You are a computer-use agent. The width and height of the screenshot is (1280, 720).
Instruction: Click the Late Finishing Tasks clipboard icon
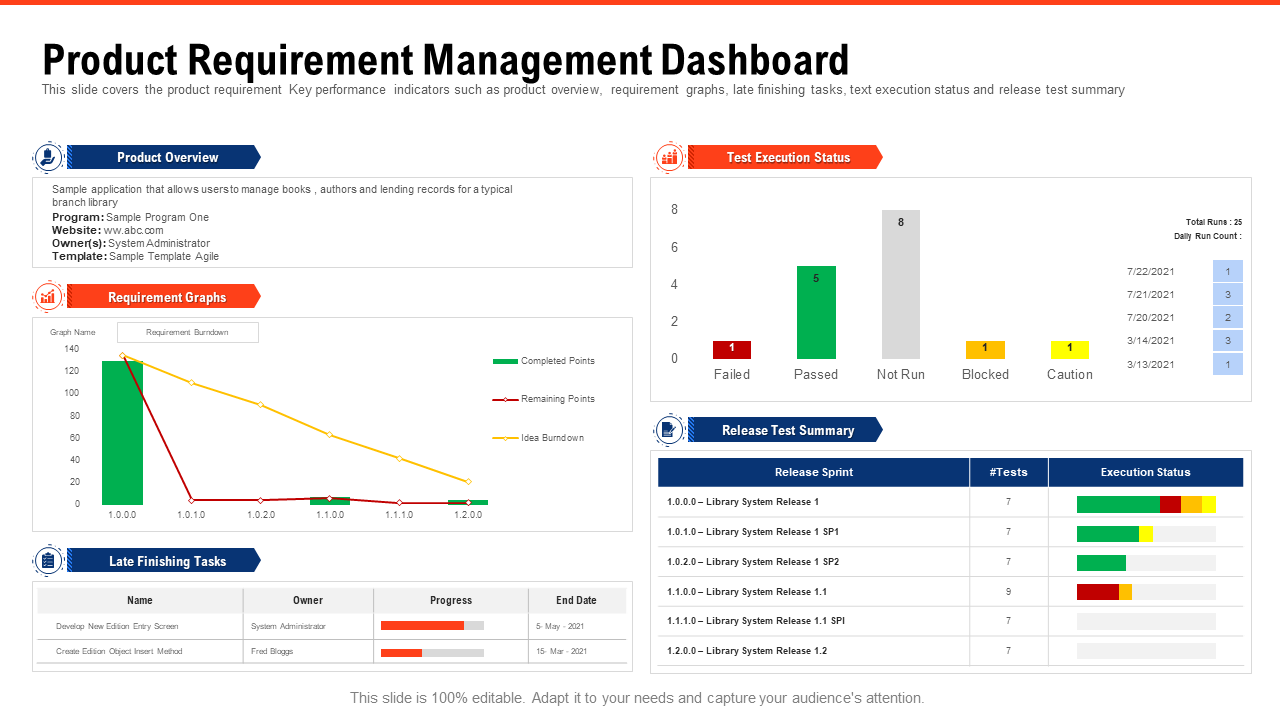48,561
